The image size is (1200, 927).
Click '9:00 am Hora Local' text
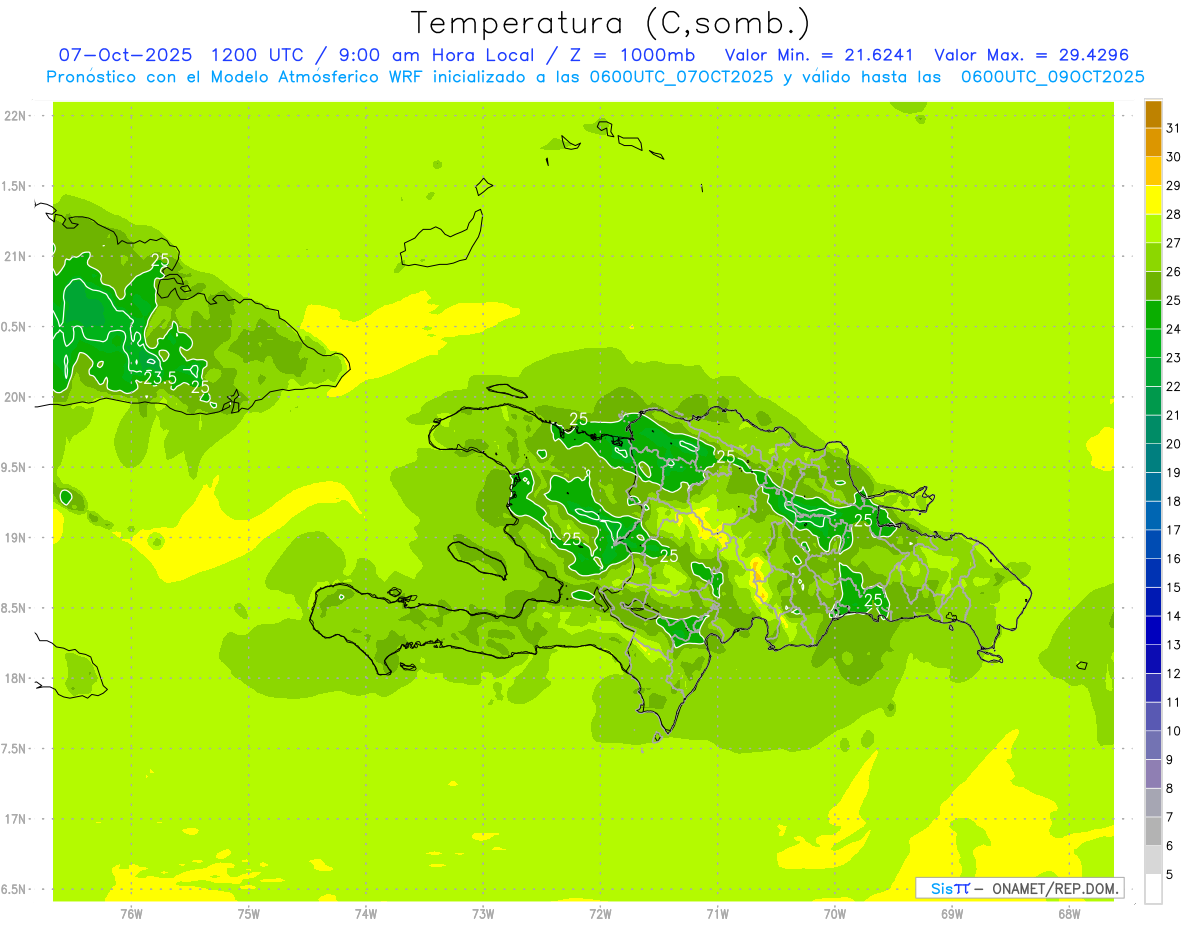(441, 55)
